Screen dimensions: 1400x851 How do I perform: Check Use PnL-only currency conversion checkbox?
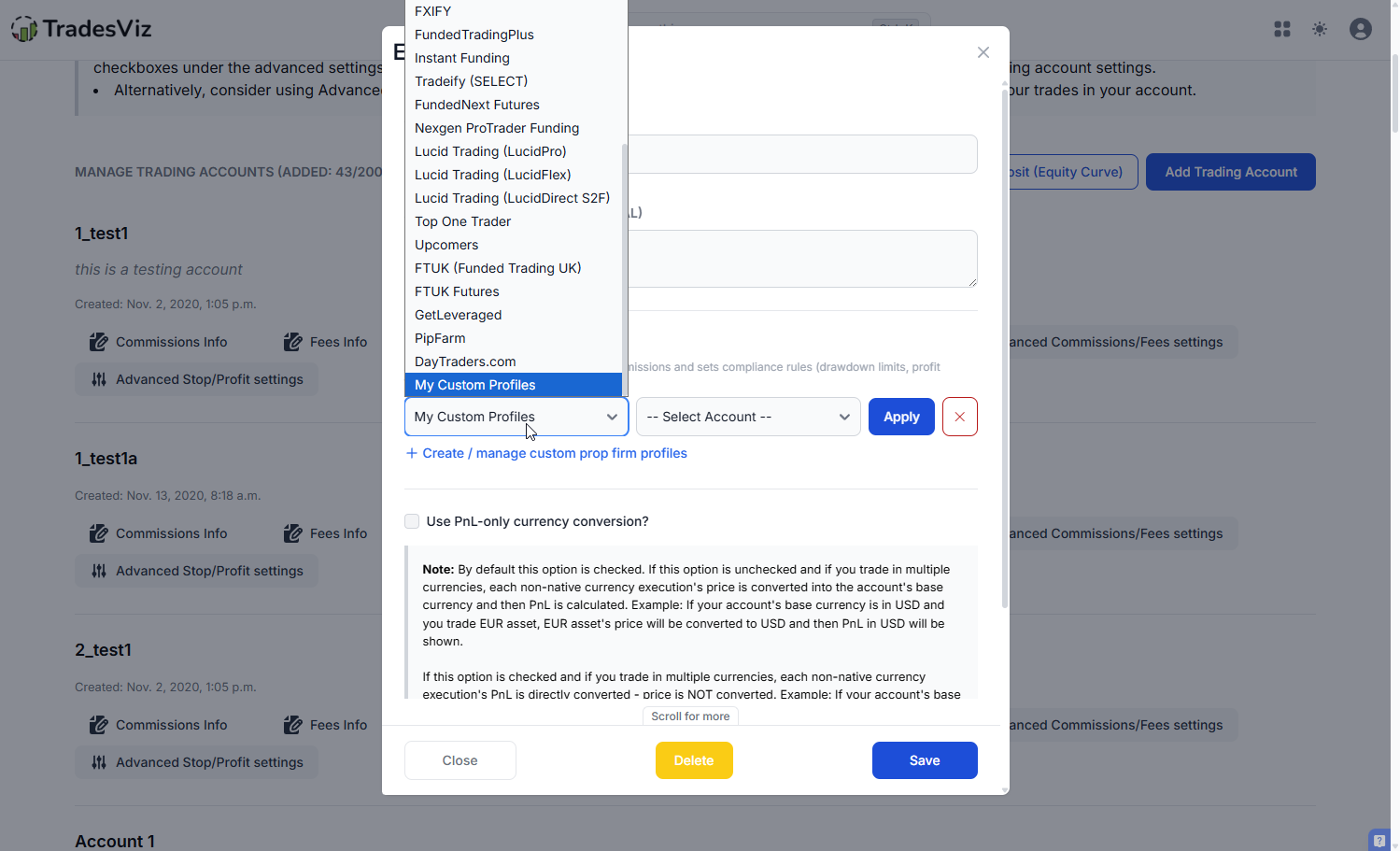tap(412, 521)
